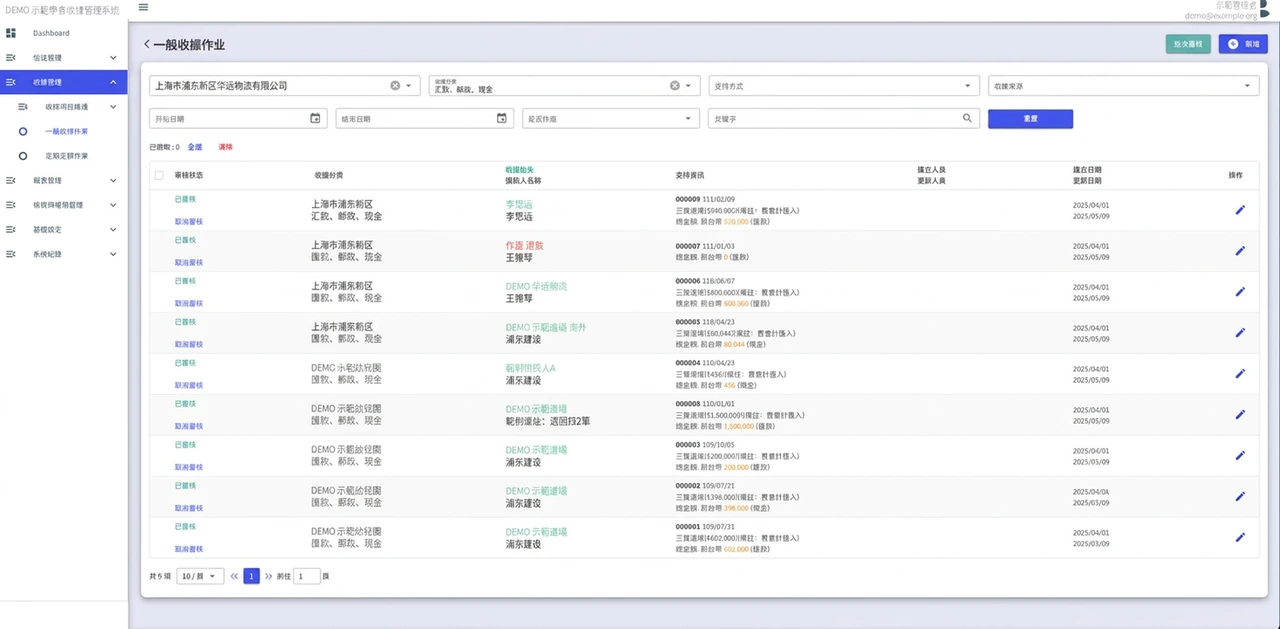Edit receipt 000003 with pencil icon
This screenshot has width=1280, height=629.
pos(1240,455)
